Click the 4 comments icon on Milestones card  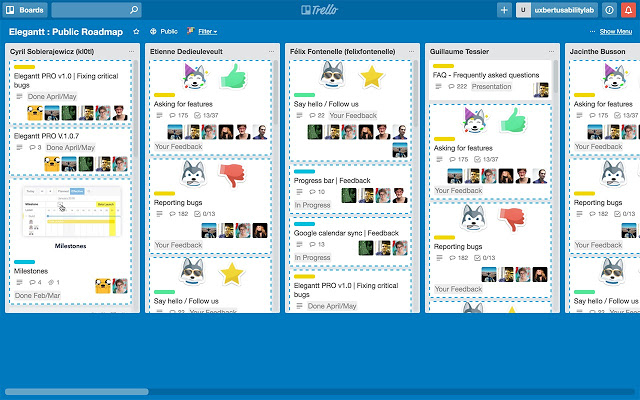pos(35,282)
